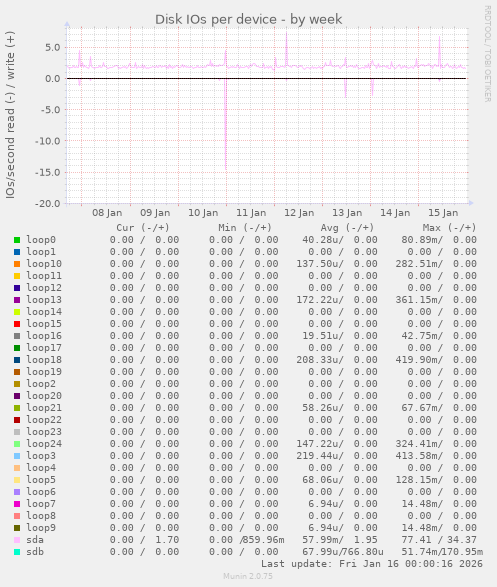Click the 13 Jan x-axis label

pos(347,213)
